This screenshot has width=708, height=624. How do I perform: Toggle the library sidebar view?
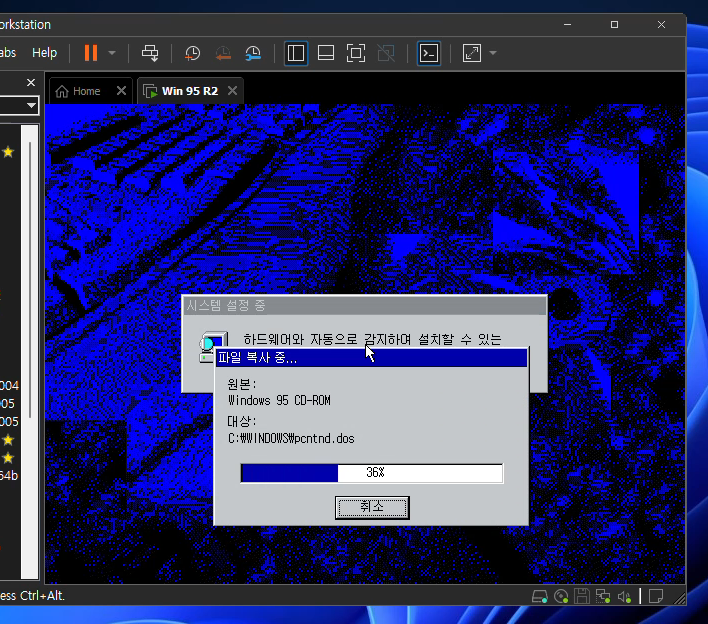click(296, 53)
